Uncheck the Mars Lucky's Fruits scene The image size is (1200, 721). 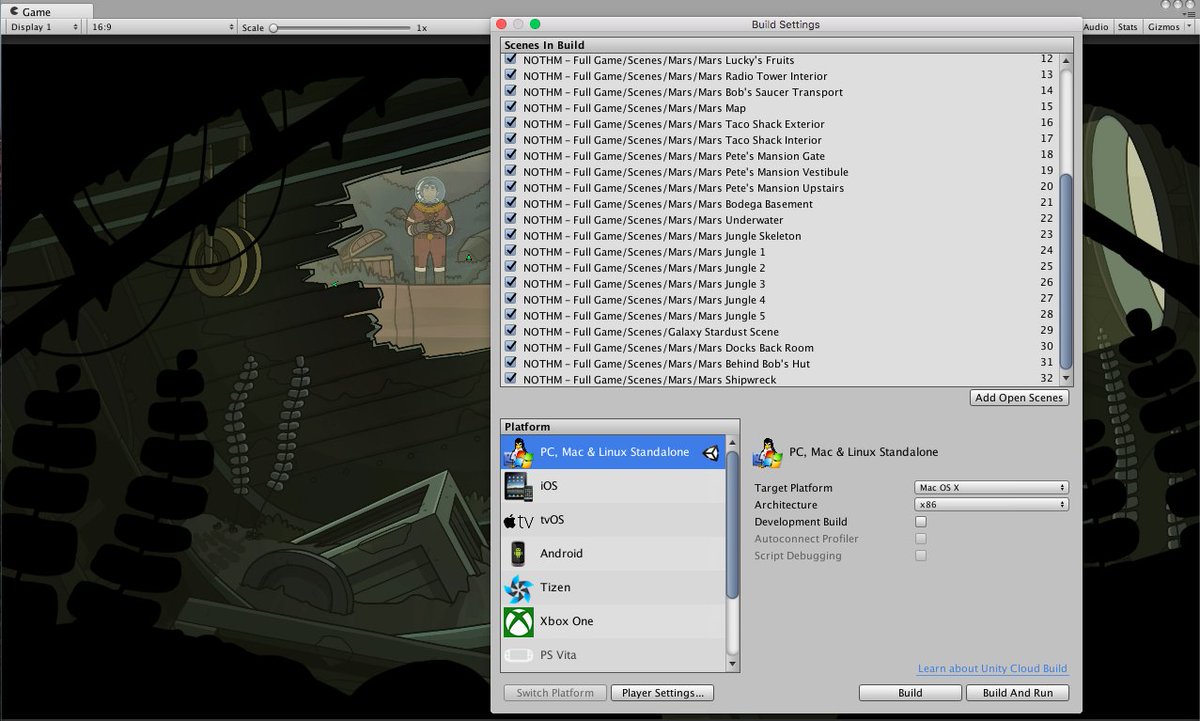511,60
